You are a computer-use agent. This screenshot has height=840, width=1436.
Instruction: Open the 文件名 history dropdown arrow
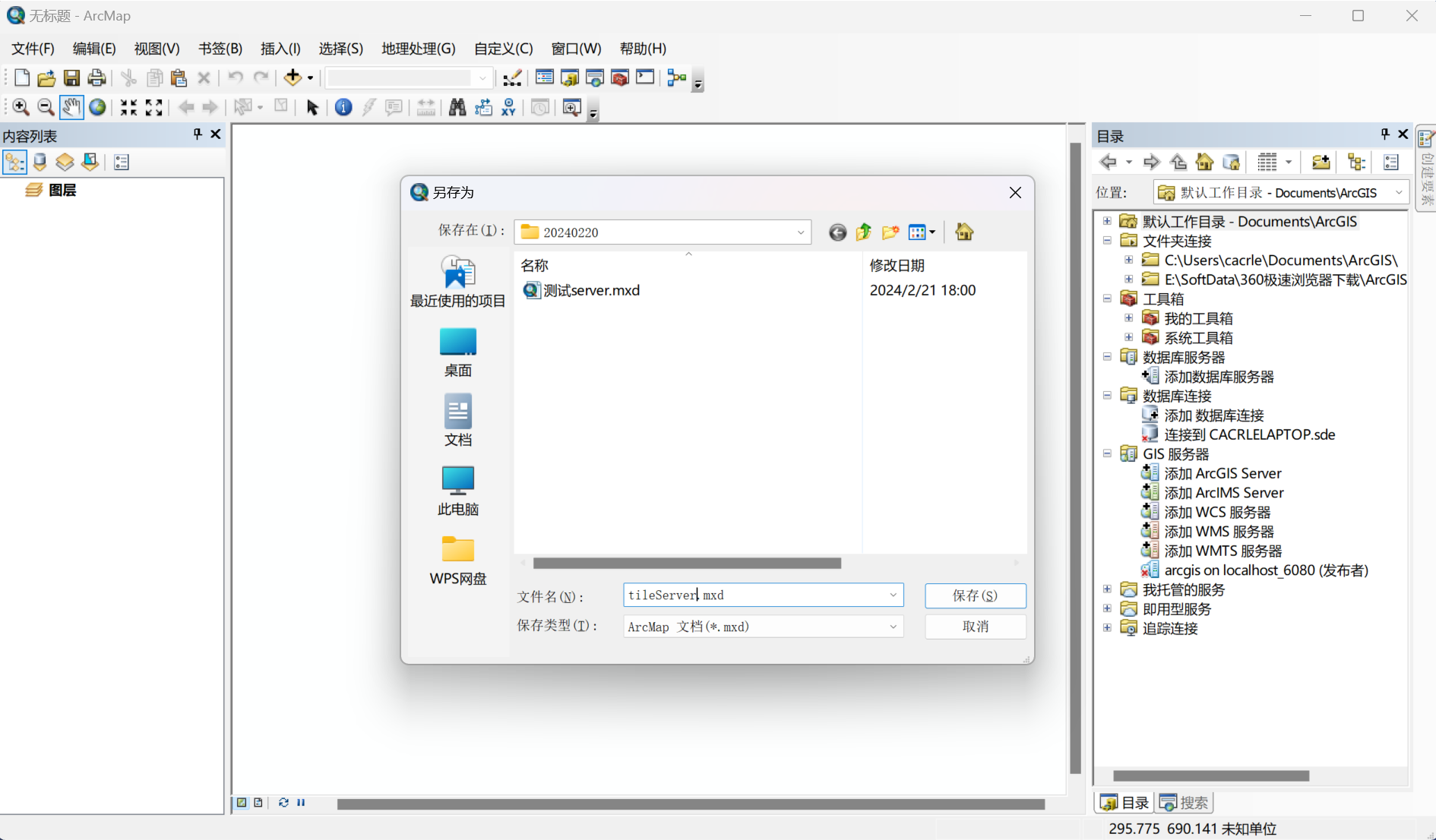click(894, 595)
